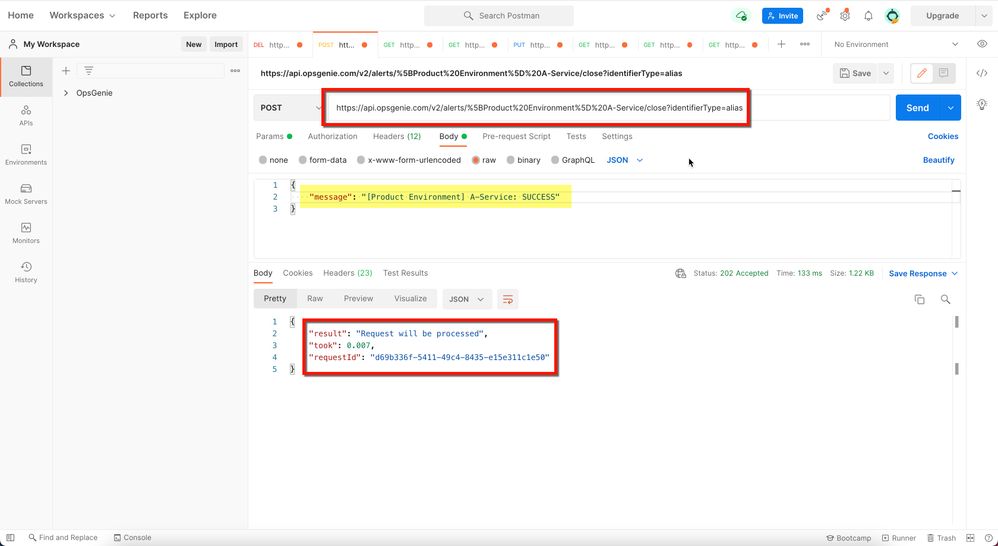The image size is (998, 546).
Task: Open the tab options ellipsis menu
Action: pyautogui.click(x=805, y=44)
